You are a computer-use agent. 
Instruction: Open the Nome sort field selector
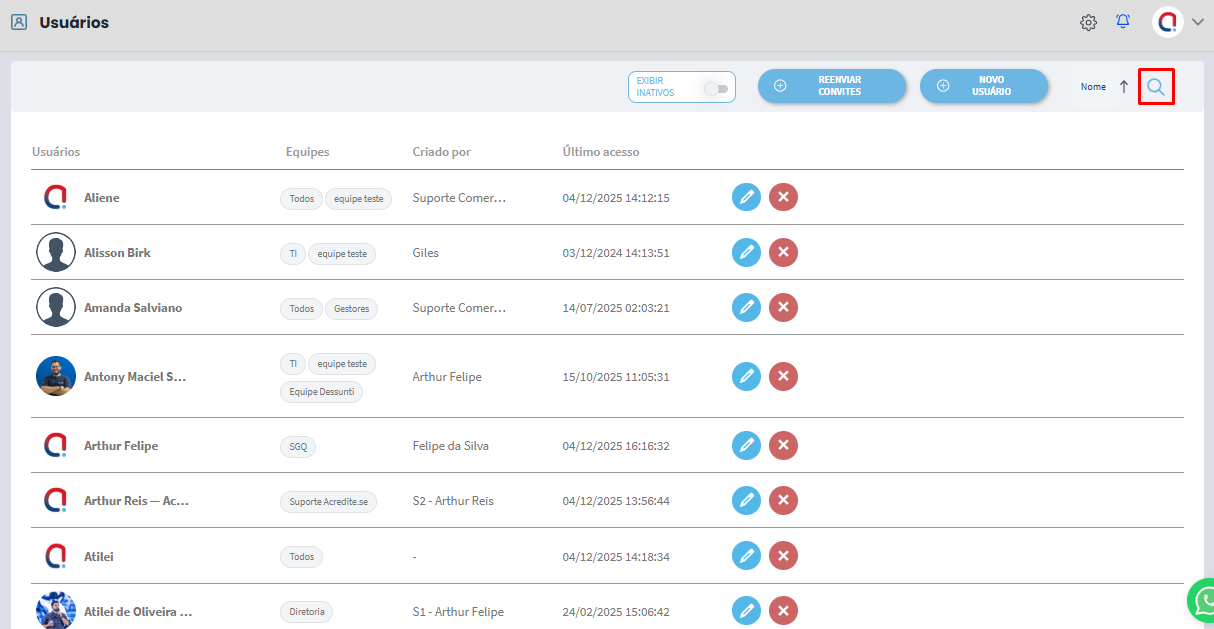pos(1093,87)
